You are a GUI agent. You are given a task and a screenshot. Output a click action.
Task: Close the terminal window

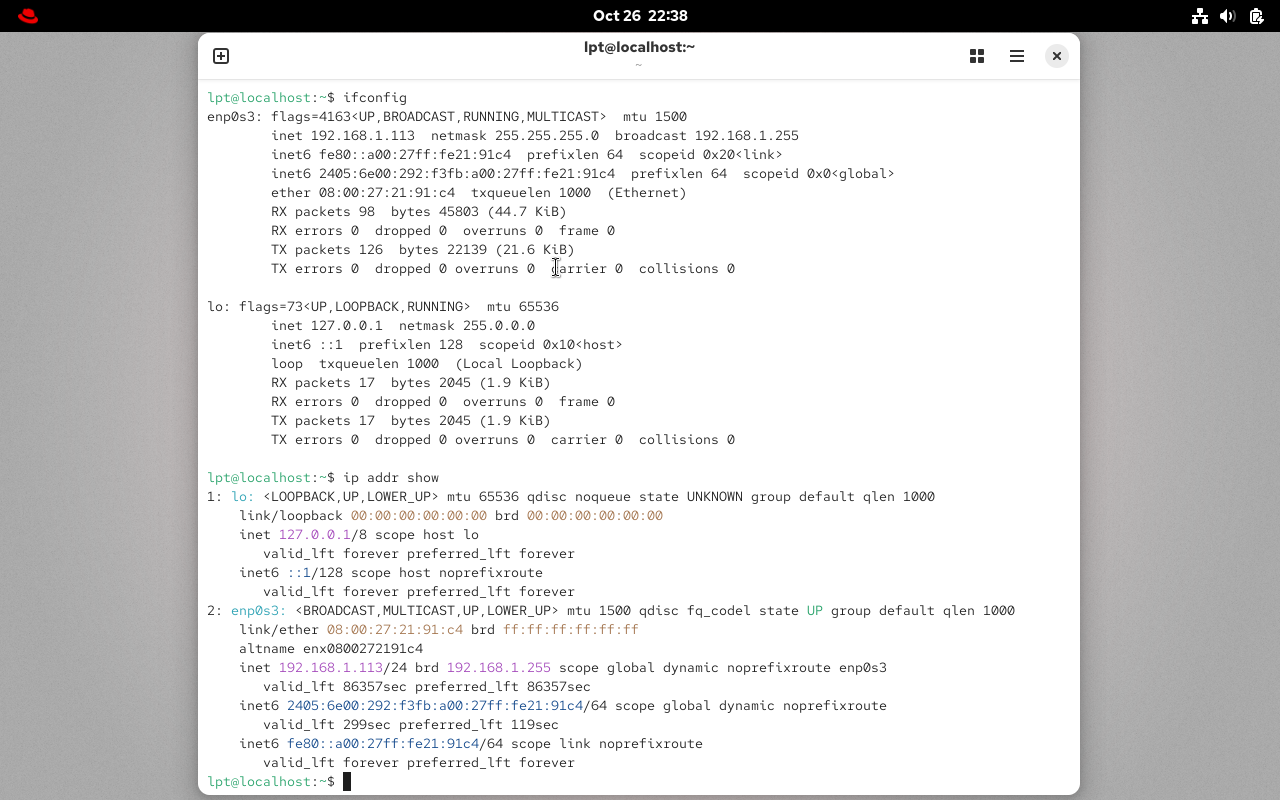(x=1056, y=56)
